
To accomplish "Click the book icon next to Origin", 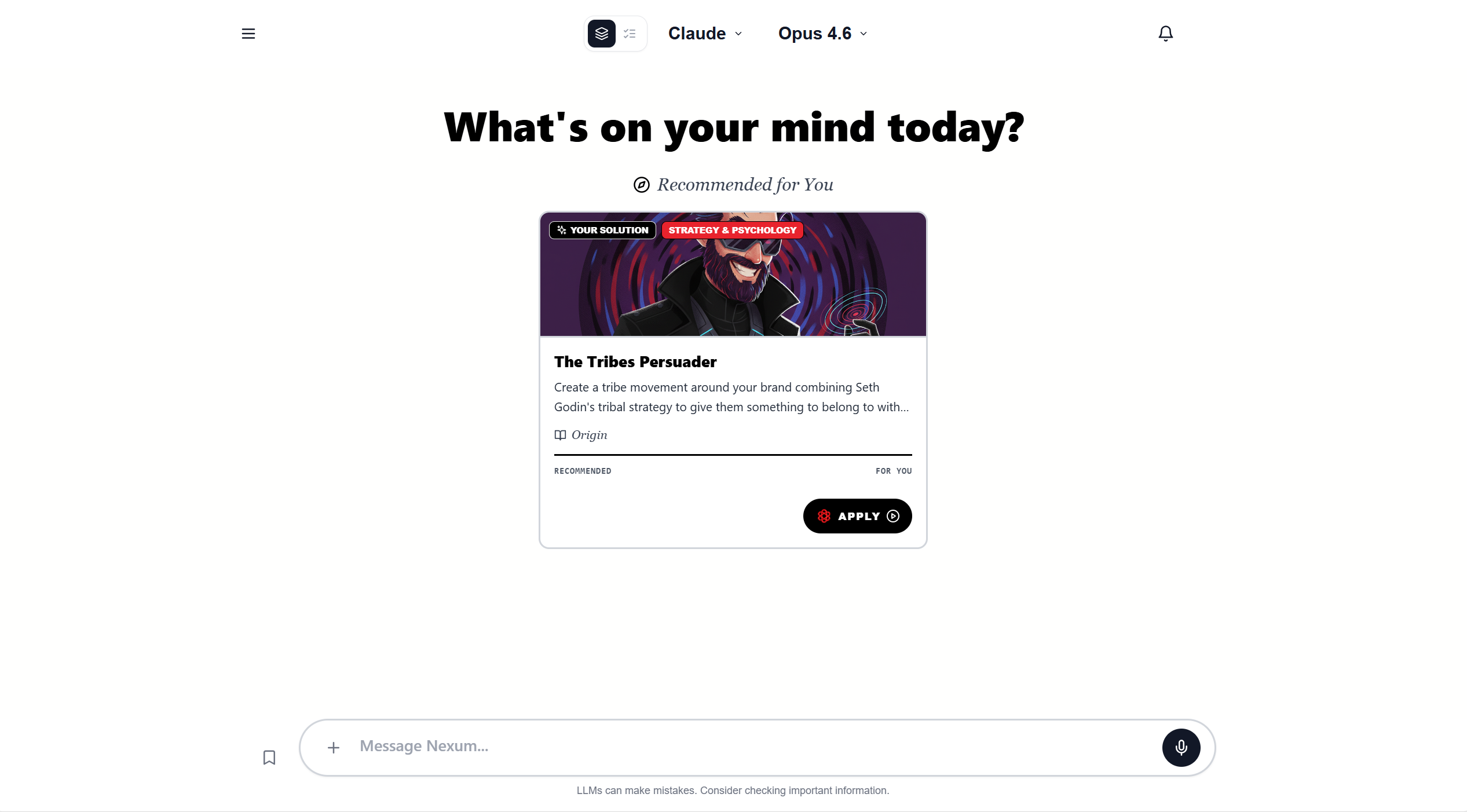I will (x=560, y=435).
